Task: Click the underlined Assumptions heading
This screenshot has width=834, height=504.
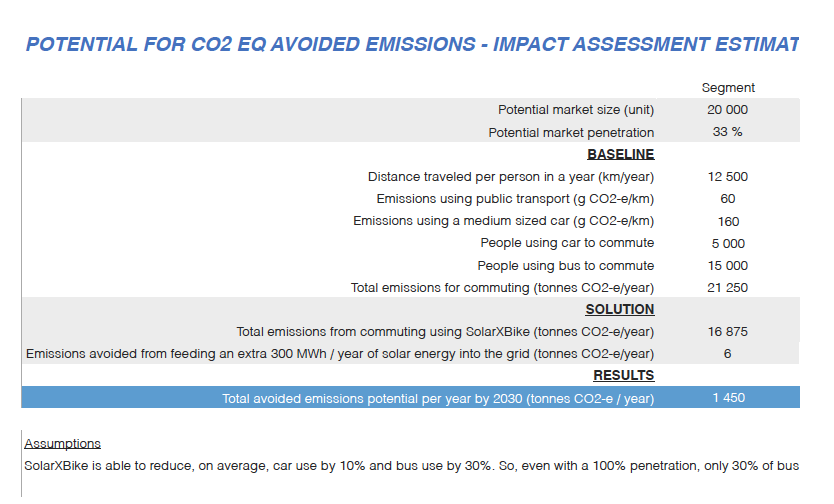Action: (x=62, y=443)
